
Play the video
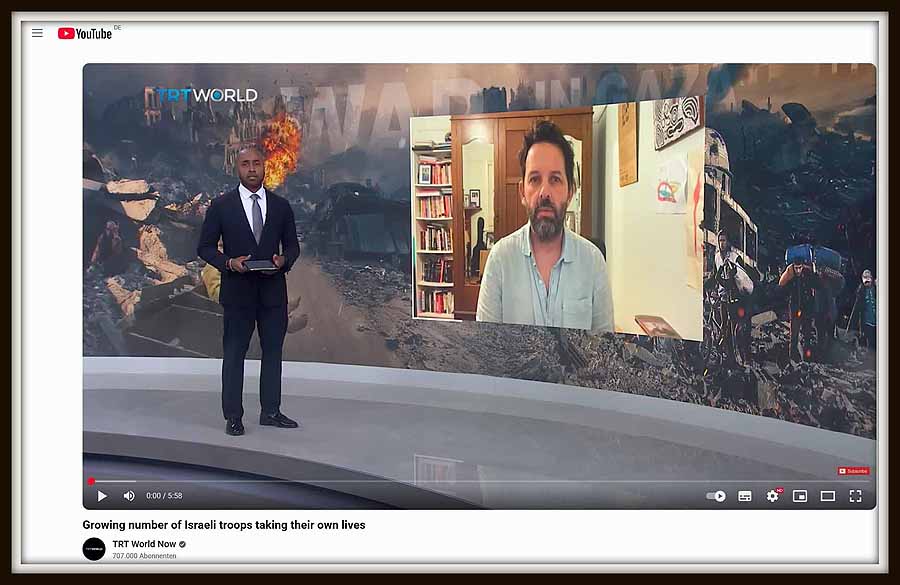pos(102,496)
